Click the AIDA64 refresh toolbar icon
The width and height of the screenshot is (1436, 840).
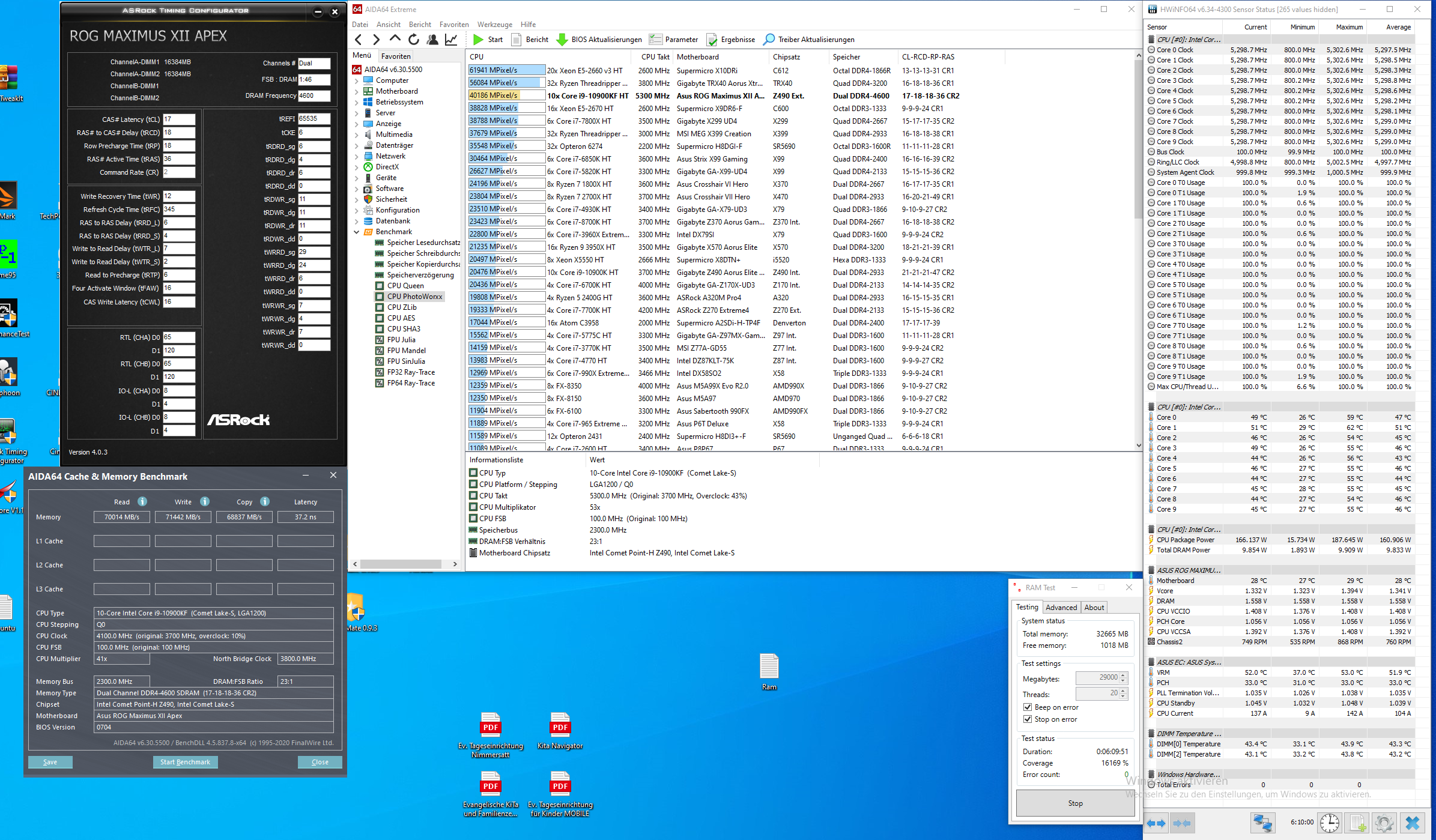[x=414, y=40]
